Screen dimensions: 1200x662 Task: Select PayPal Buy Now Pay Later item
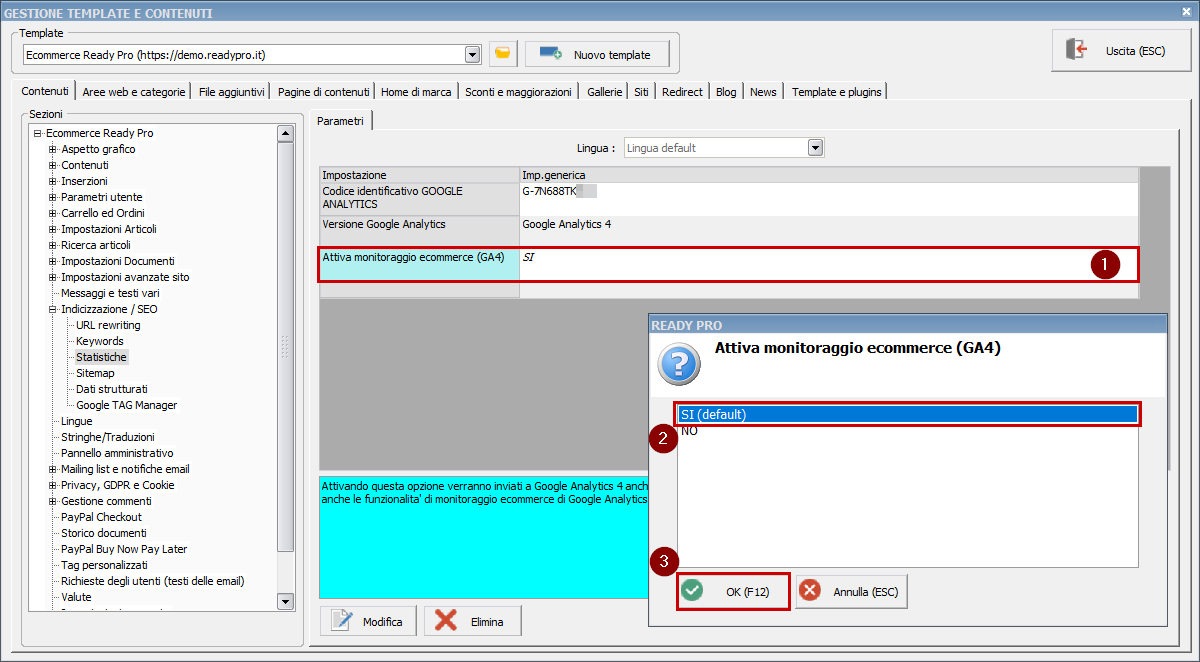point(124,549)
